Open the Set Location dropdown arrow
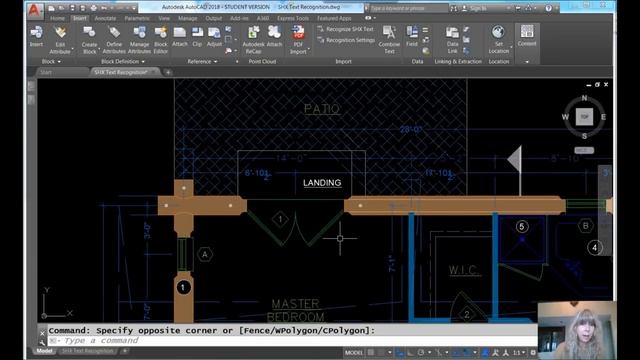Image resolution: width=640 pixels, height=360 pixels. pos(511,48)
